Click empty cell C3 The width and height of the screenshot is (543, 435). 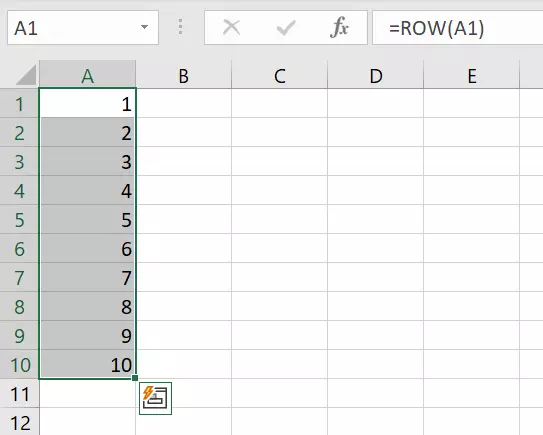(279, 162)
